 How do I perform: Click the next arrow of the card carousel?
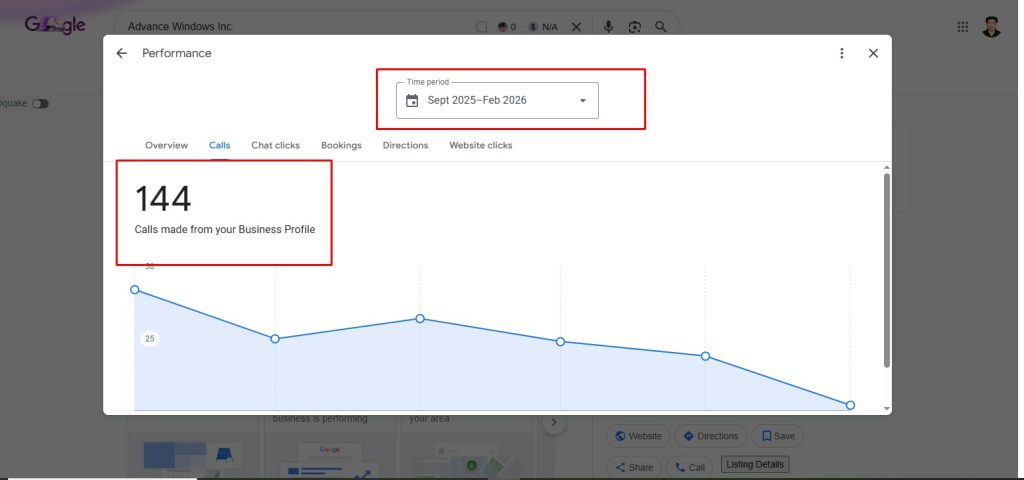[554, 423]
